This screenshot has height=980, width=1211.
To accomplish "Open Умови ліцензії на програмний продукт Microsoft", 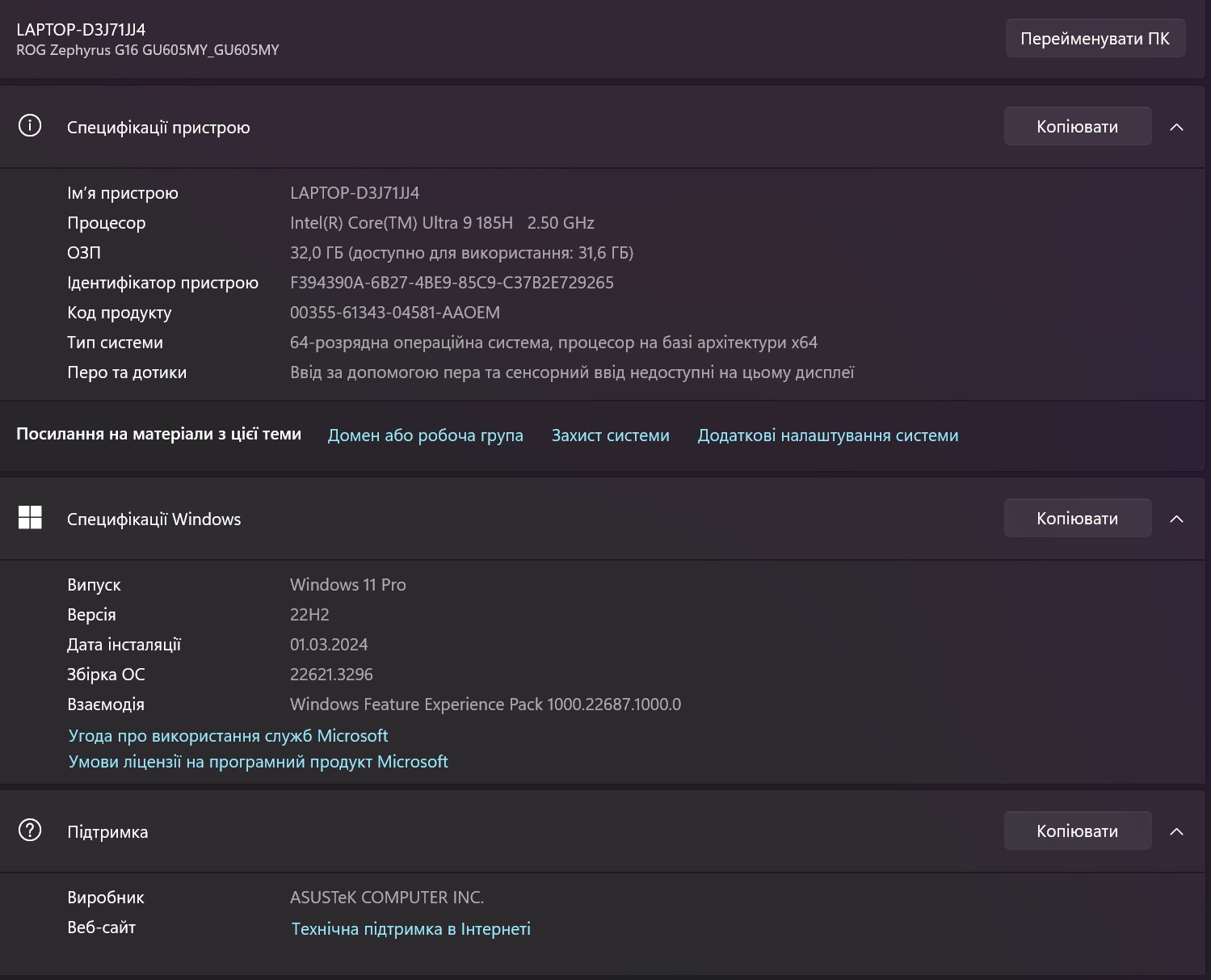I will (x=258, y=762).
